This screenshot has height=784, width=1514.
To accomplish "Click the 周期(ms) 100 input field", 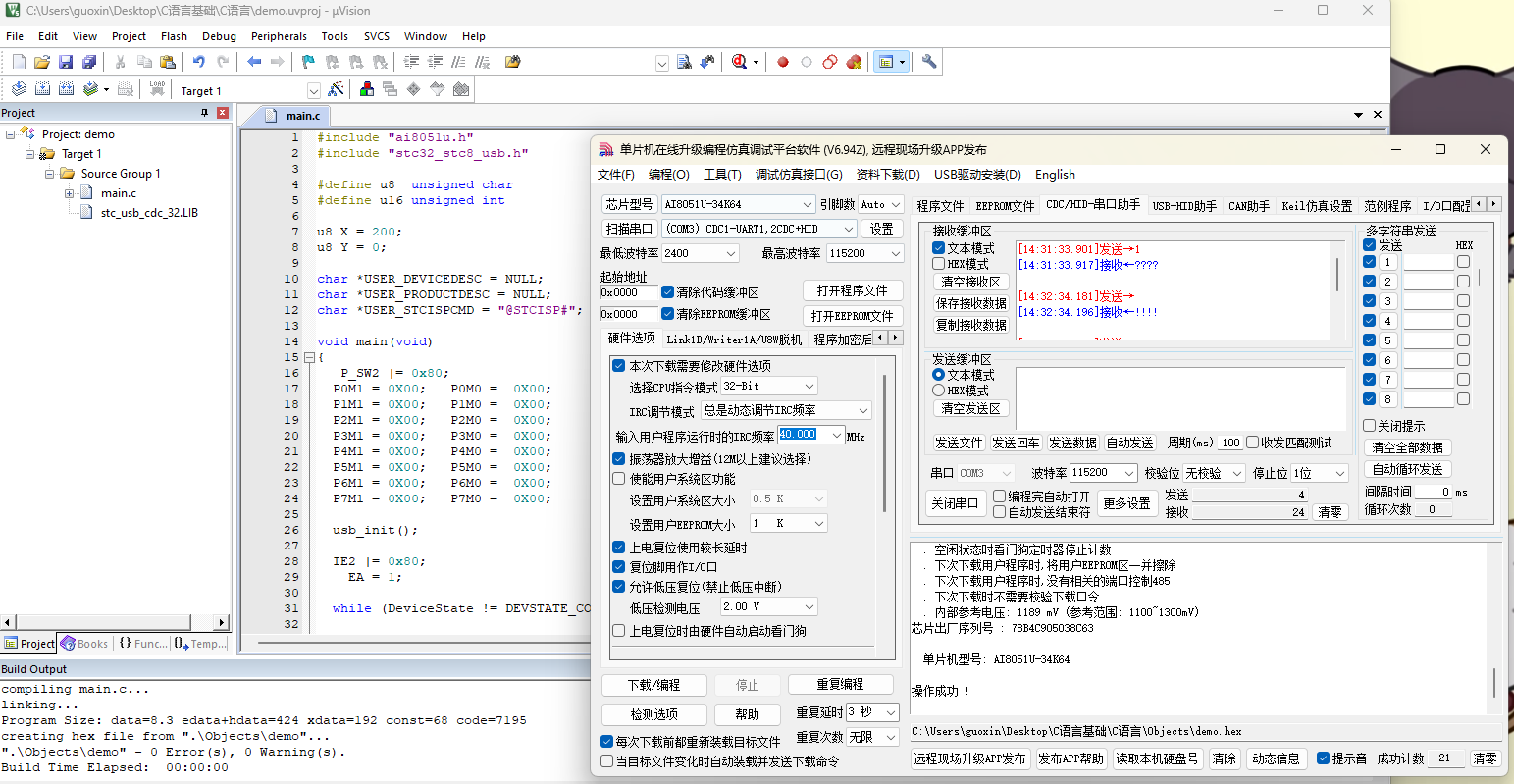I will pyautogui.click(x=1230, y=443).
